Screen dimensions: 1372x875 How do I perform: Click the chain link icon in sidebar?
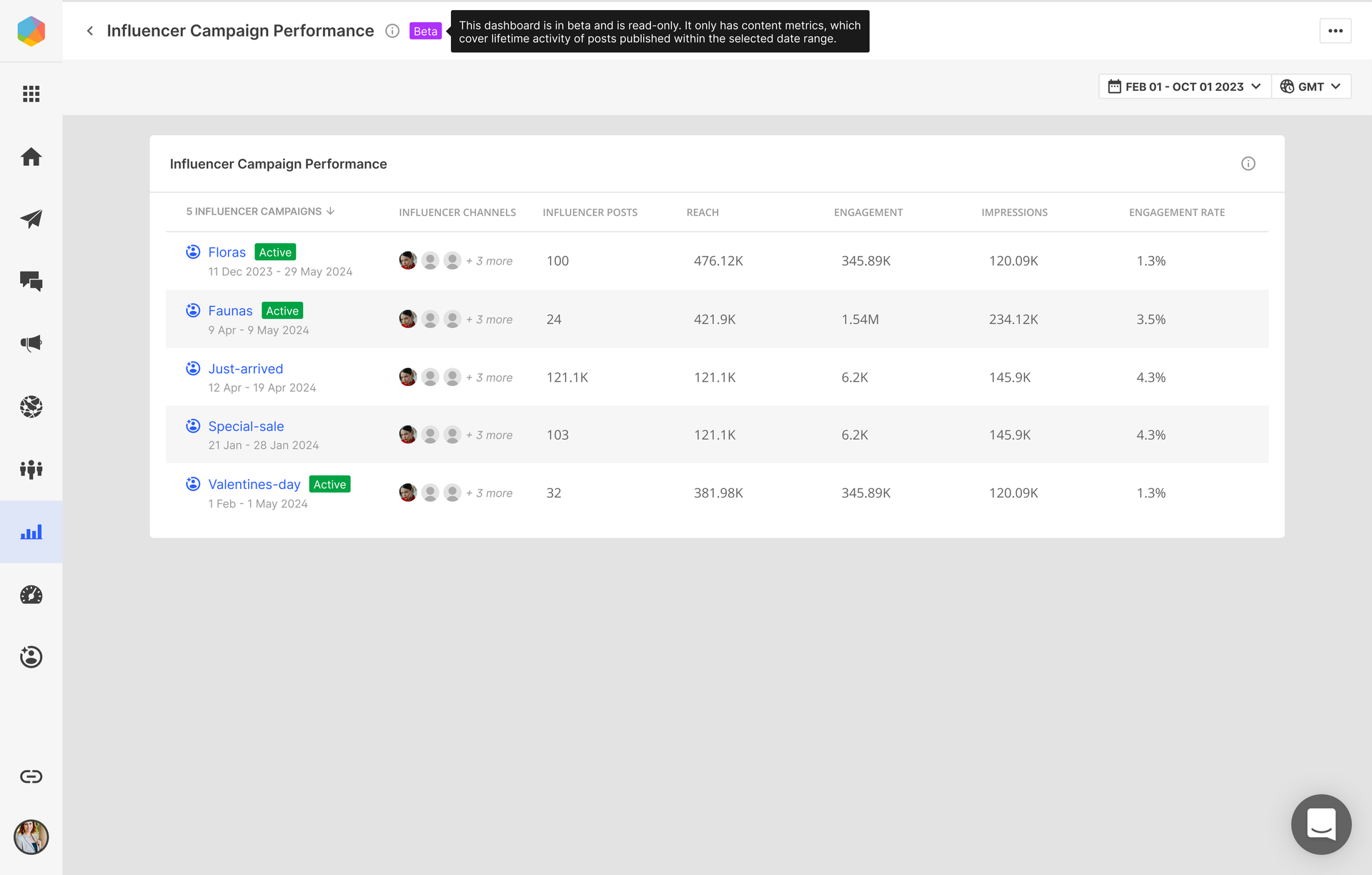(31, 776)
